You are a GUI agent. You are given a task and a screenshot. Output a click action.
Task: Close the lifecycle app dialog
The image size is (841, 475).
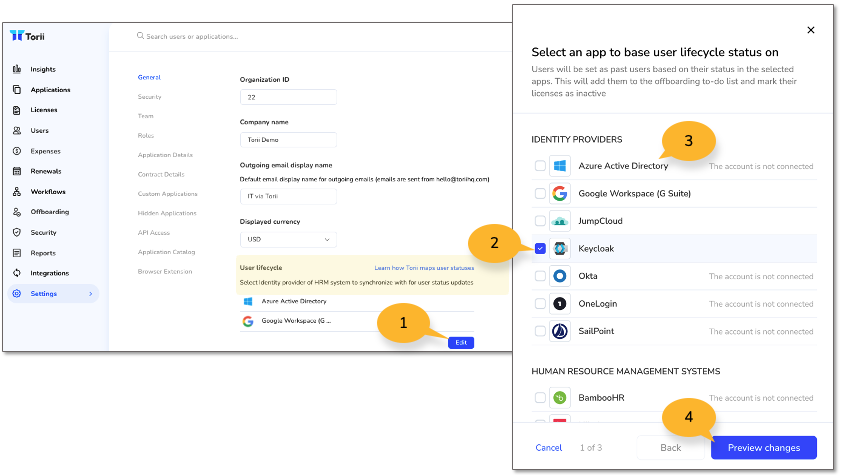click(x=811, y=30)
